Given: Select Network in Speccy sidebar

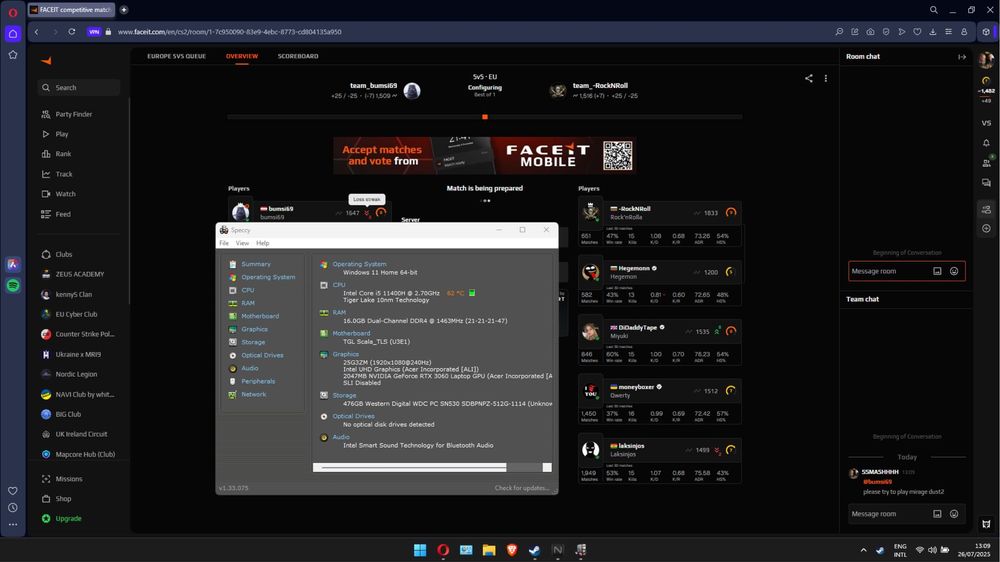Looking at the screenshot, I should tap(253, 395).
